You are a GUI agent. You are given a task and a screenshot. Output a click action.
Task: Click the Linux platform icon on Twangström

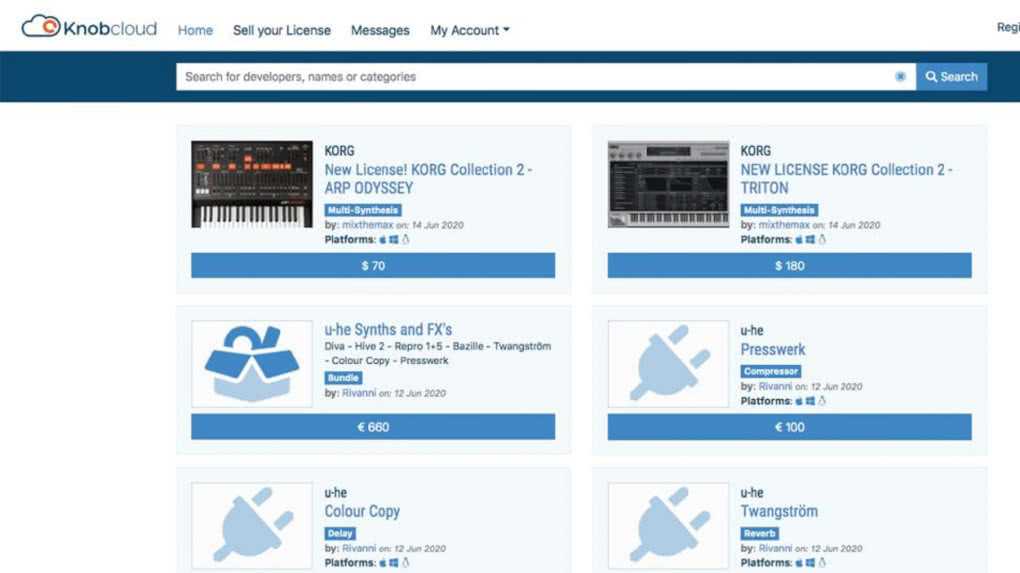(822, 563)
